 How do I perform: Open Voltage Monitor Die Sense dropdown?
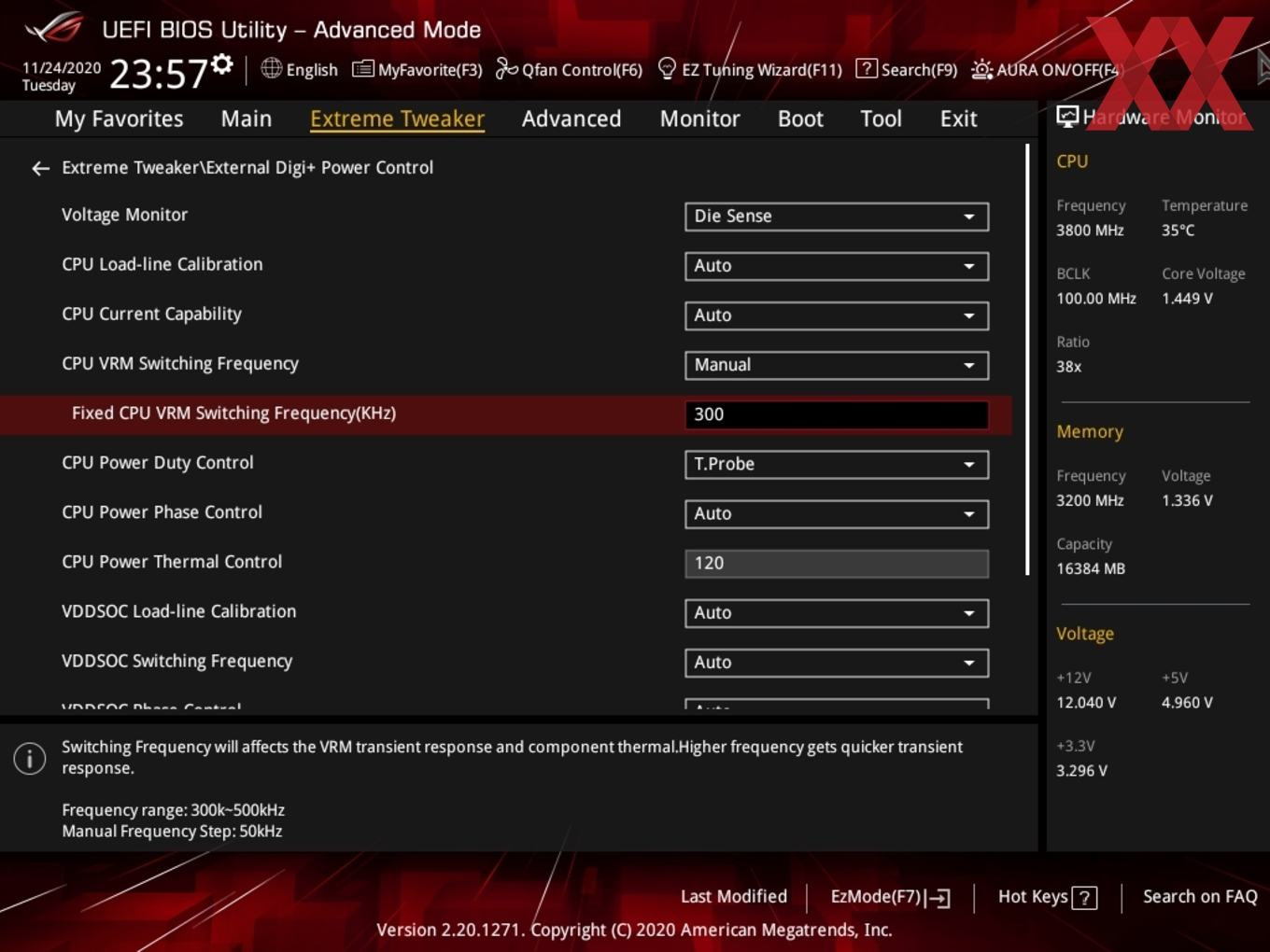coord(837,217)
